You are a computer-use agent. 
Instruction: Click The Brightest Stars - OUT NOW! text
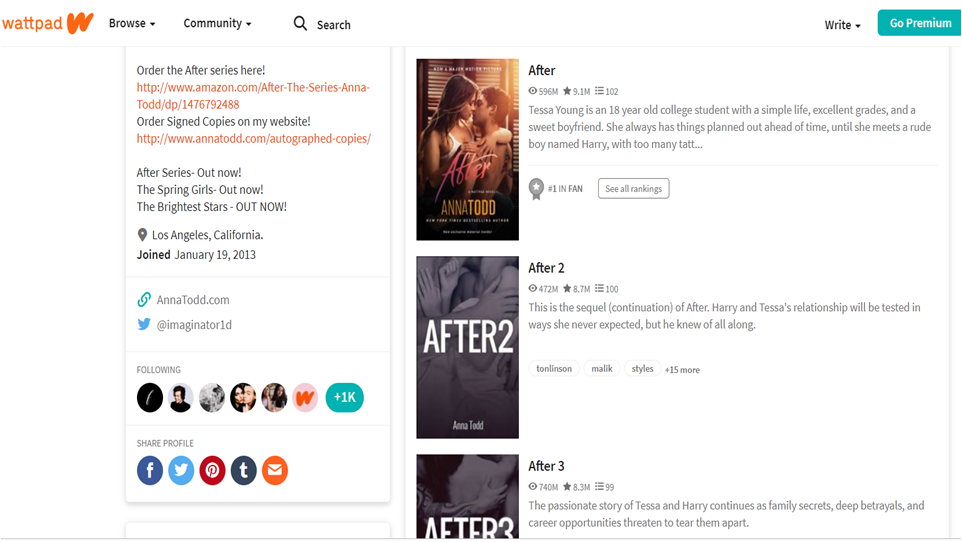[212, 207]
